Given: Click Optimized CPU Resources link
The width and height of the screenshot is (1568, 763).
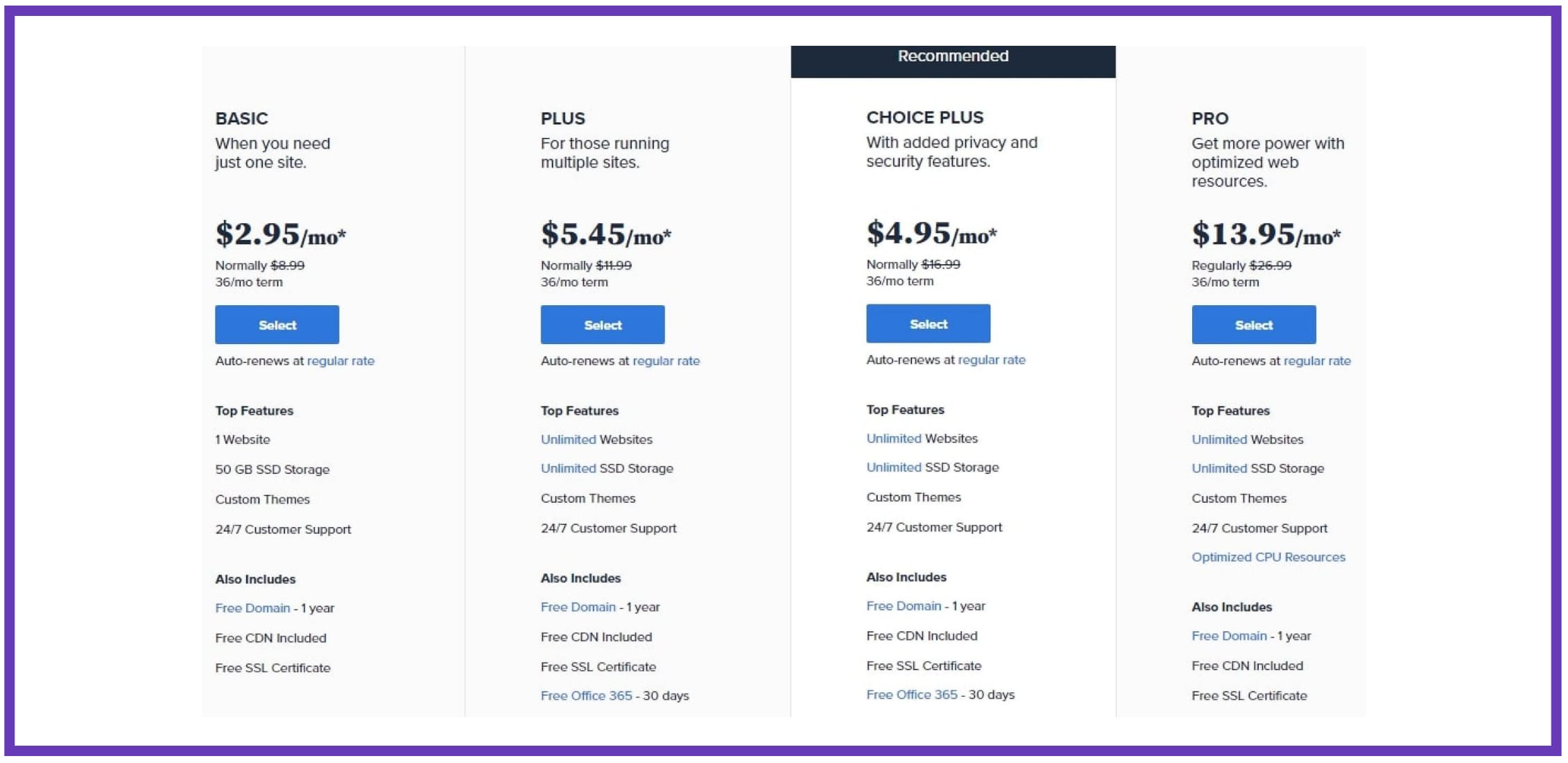Looking at the screenshot, I should [x=1268, y=557].
